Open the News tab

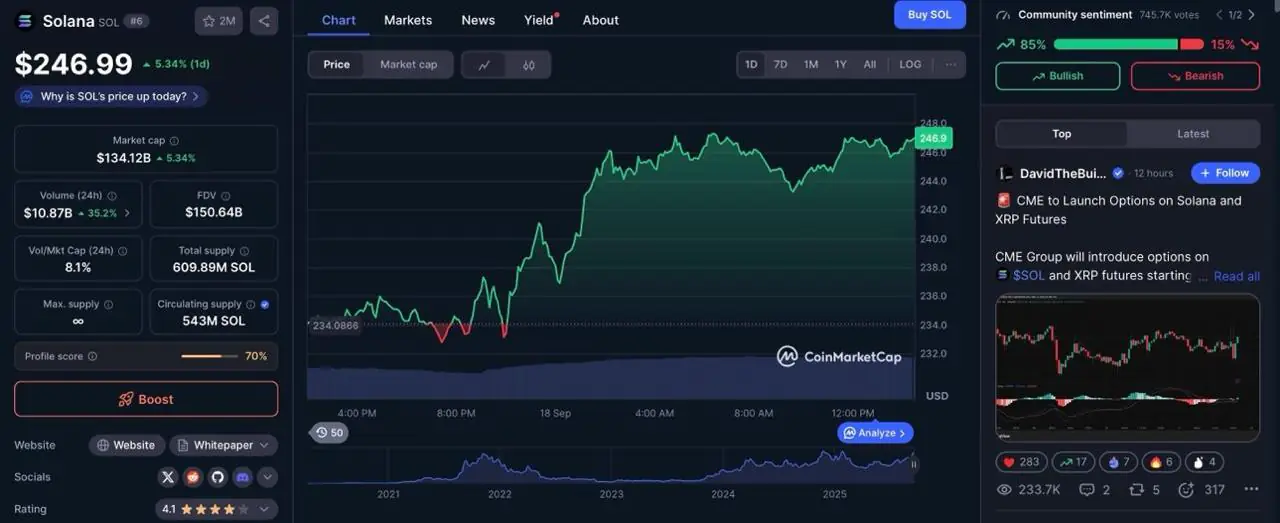tap(478, 20)
